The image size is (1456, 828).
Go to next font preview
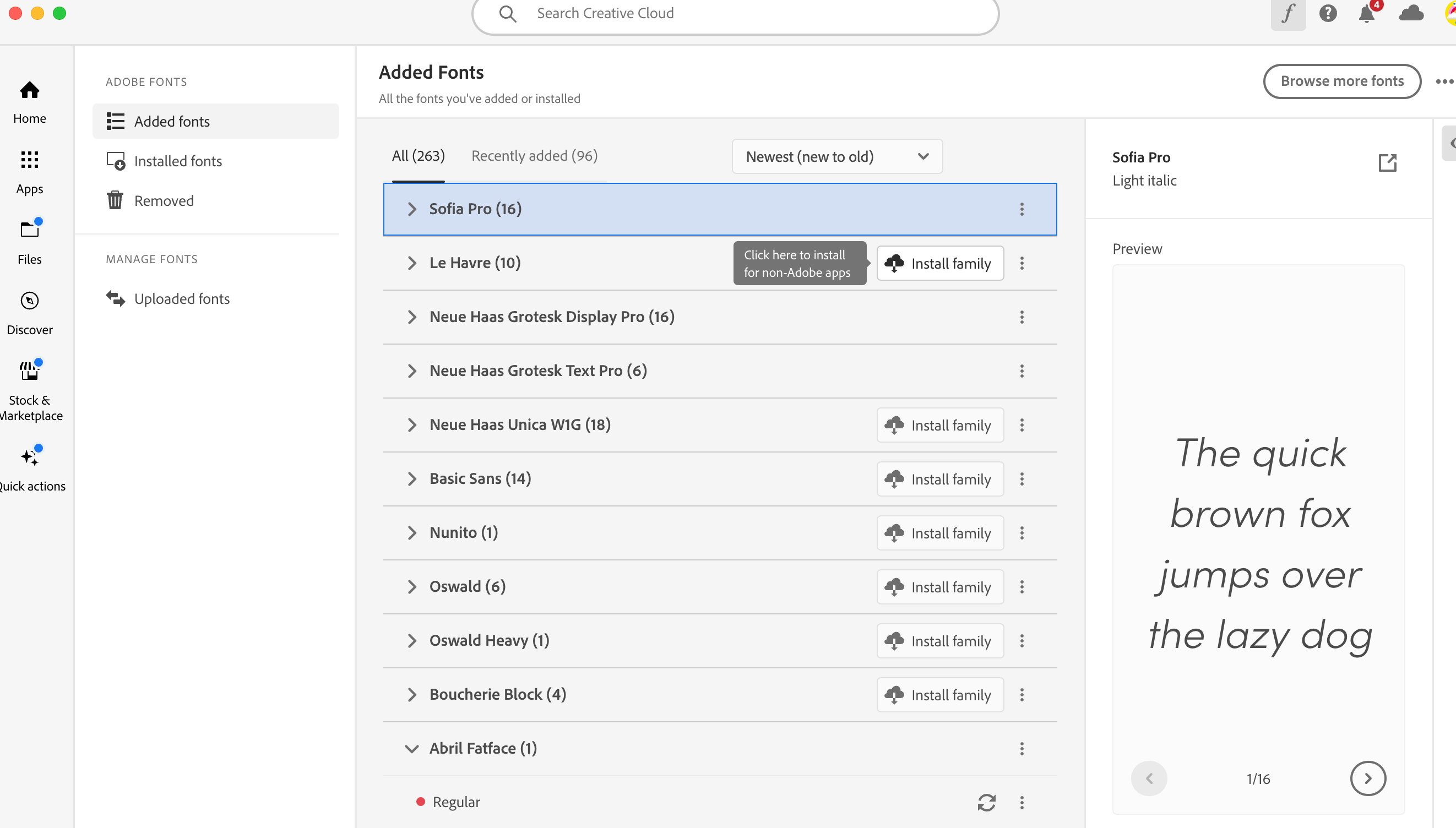click(1368, 779)
